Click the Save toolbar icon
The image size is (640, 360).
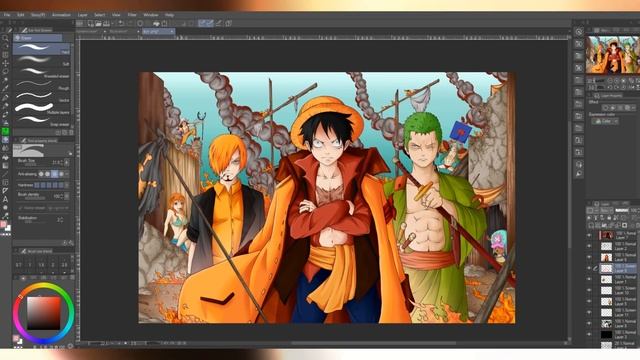107,24
